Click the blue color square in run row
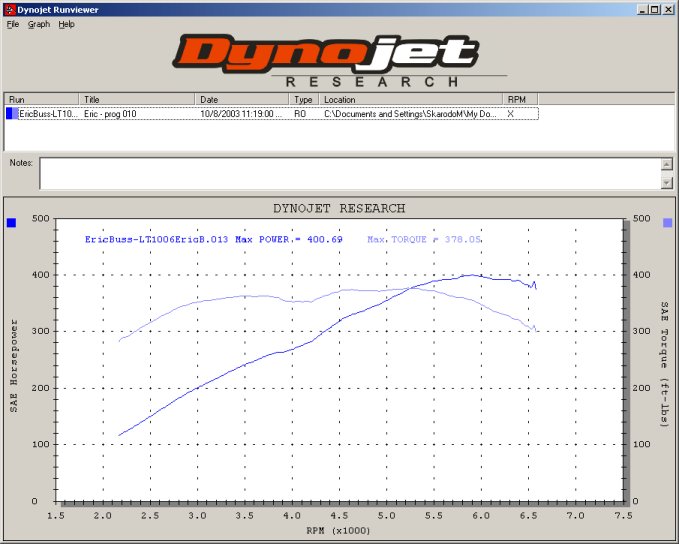The image size is (679, 544). pyautogui.click(x=12, y=114)
